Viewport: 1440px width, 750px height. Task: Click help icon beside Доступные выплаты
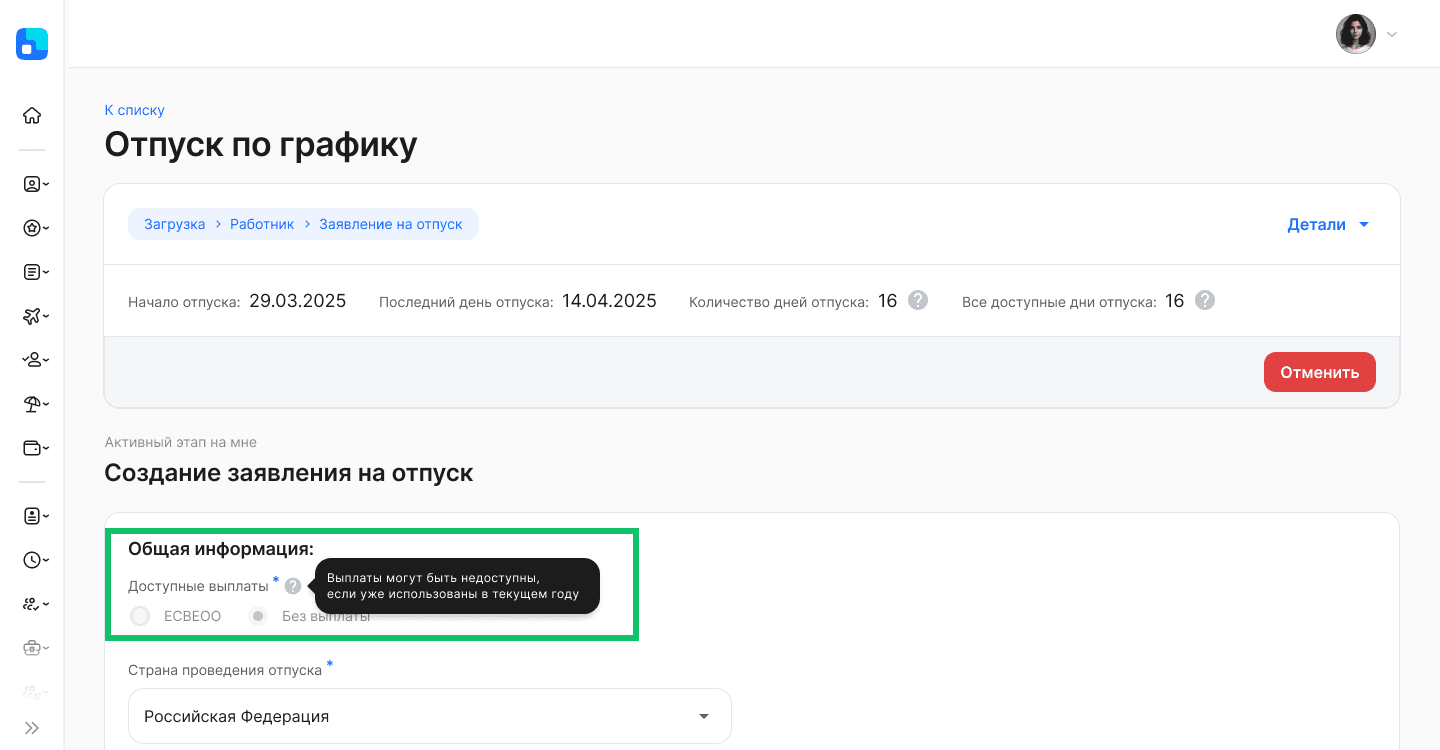pyautogui.click(x=292, y=586)
